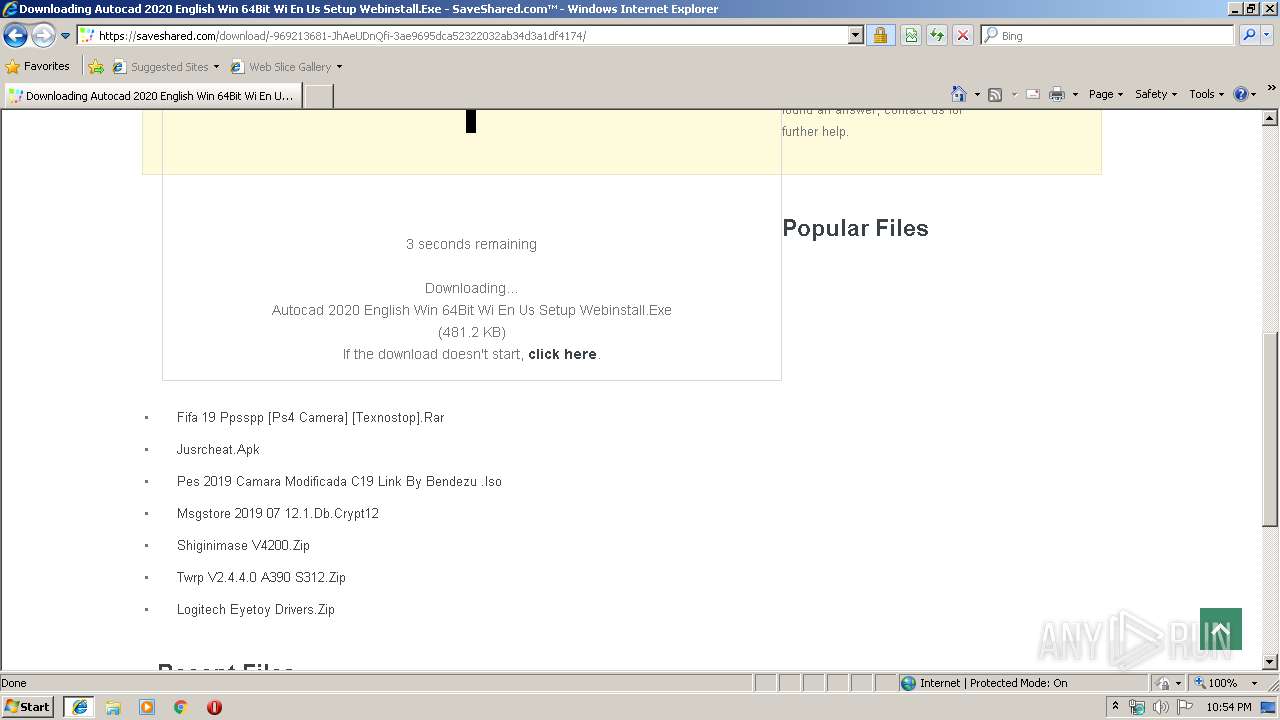Go forward with the Forward arrow button

[x=42, y=36]
